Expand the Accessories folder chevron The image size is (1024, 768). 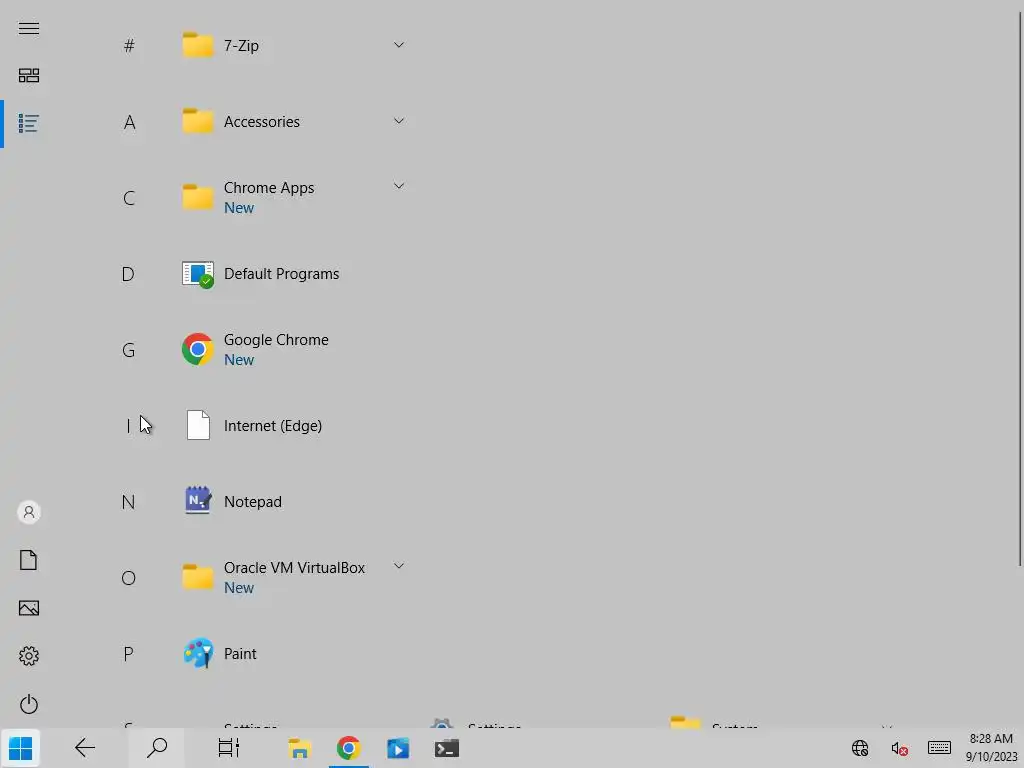(x=399, y=121)
